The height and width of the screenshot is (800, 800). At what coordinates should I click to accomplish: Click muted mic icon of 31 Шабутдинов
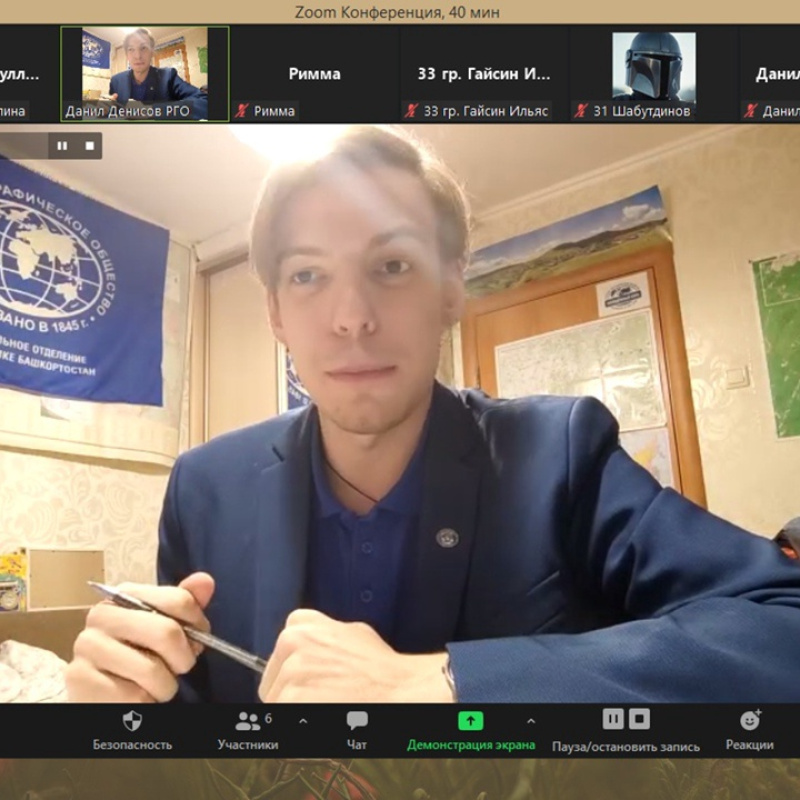click(x=581, y=111)
